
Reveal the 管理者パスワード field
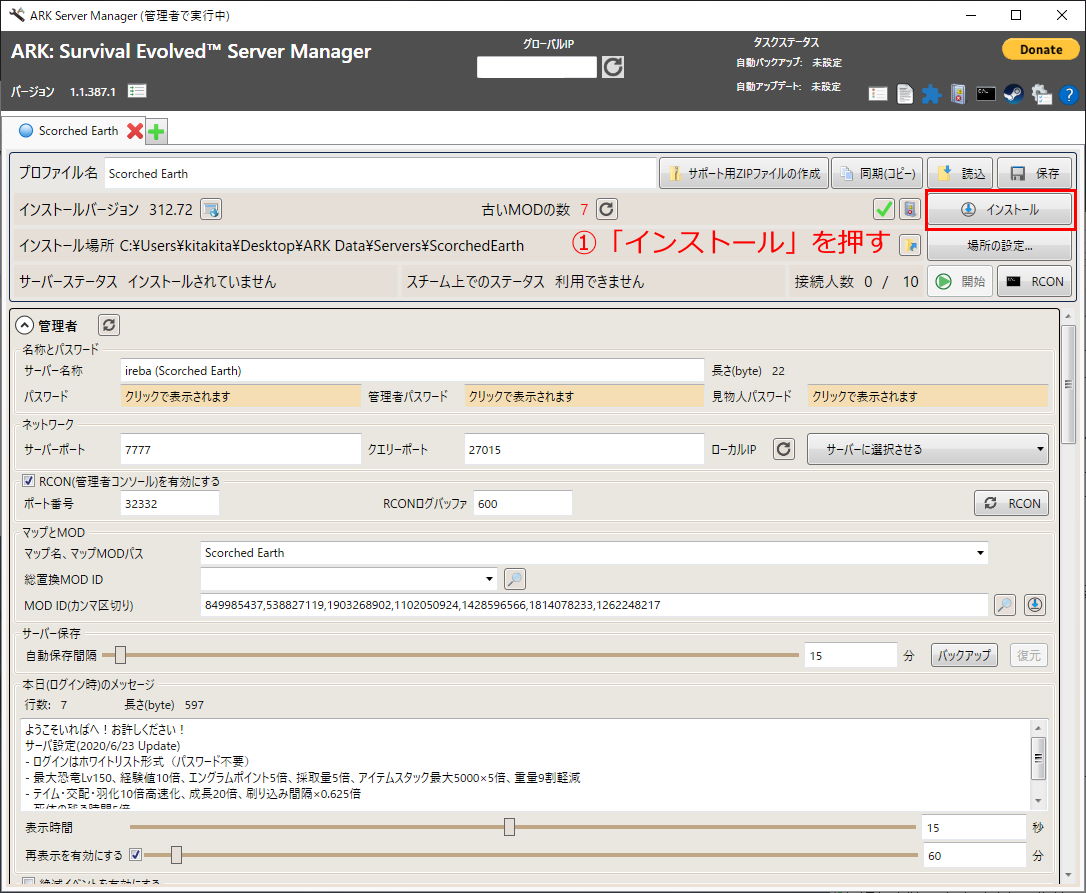point(584,396)
